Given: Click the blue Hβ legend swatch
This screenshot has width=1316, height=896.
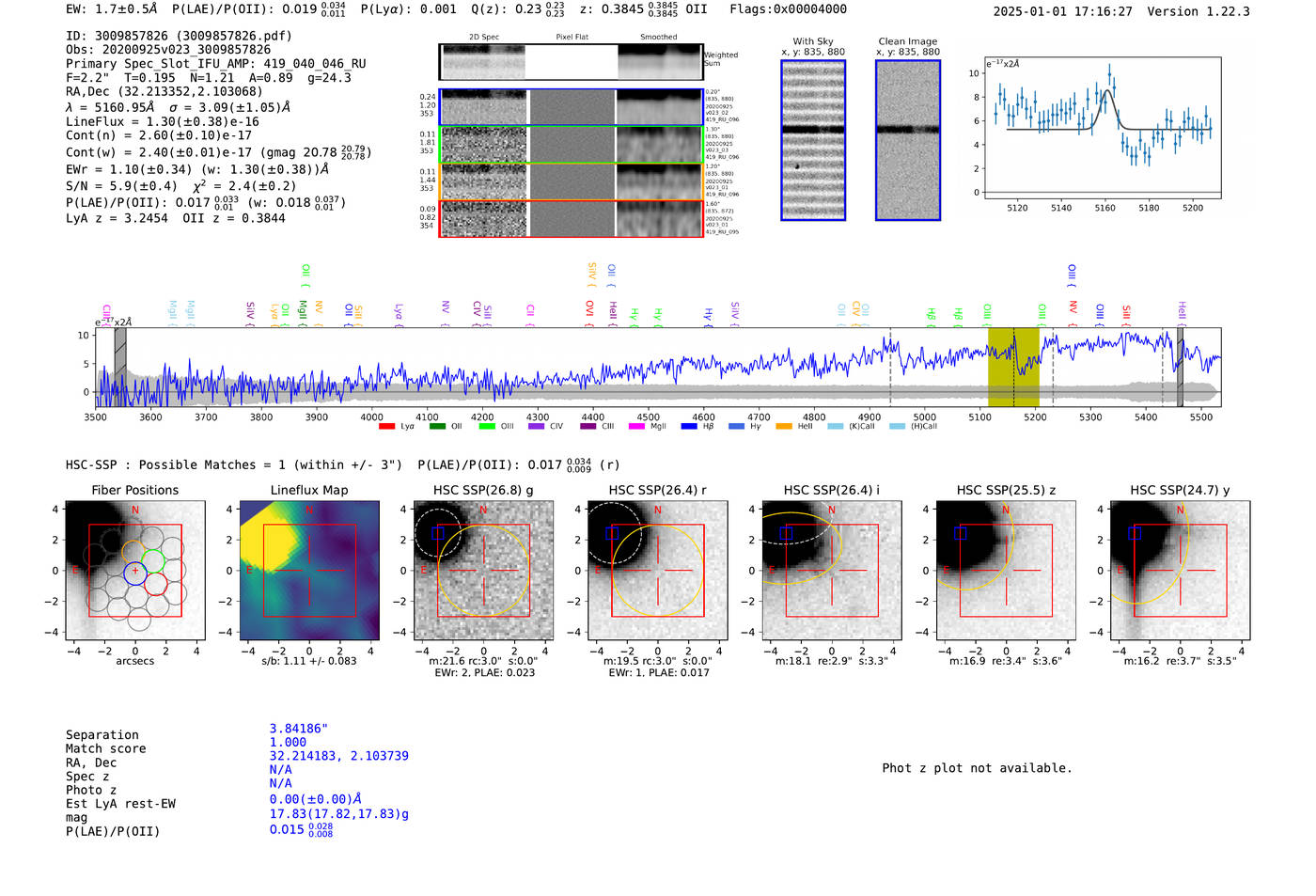Looking at the screenshot, I should click(689, 427).
